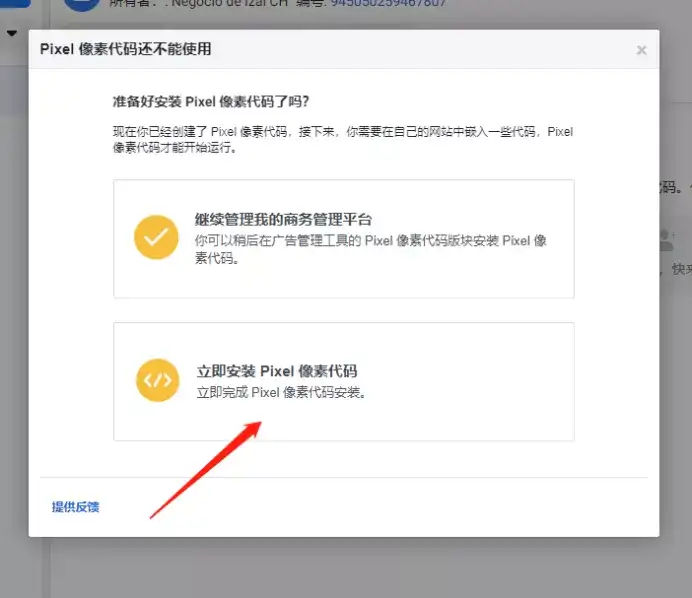Screen dimensions: 692x598
Task: Expand the dropdown arrow in the background sidebar
Action: (12, 33)
